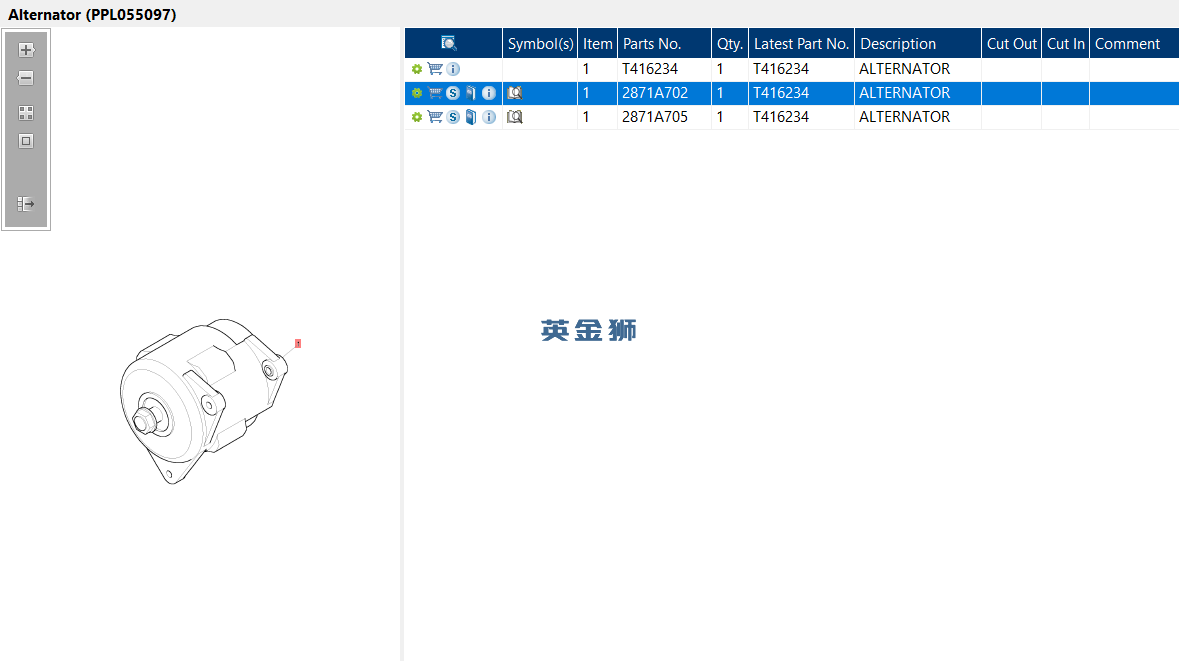Click green gear icon in 2871A705 row
Image resolution: width=1179 pixels, height=661 pixels.
[x=417, y=117]
